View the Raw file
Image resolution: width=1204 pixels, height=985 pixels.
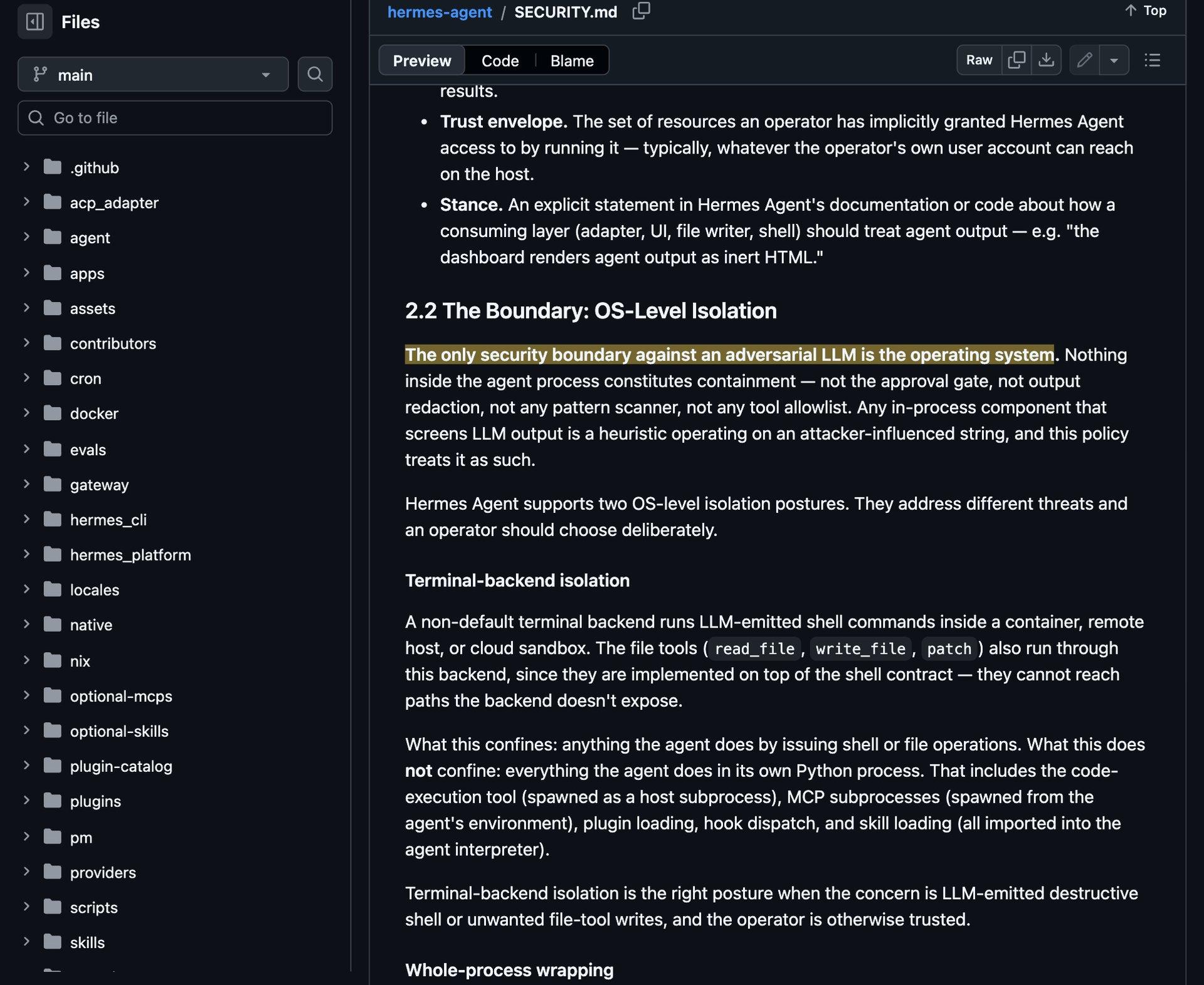pos(979,60)
